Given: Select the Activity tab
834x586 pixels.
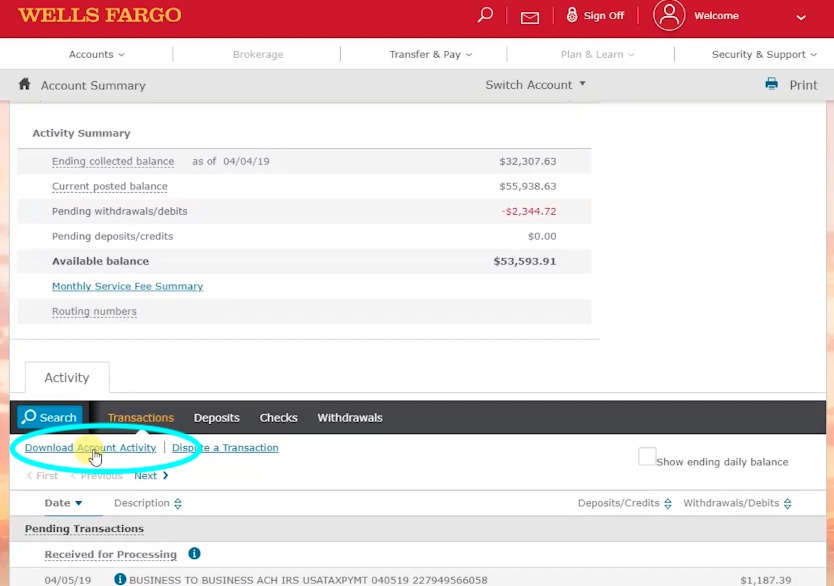Looking at the screenshot, I should click(67, 378).
